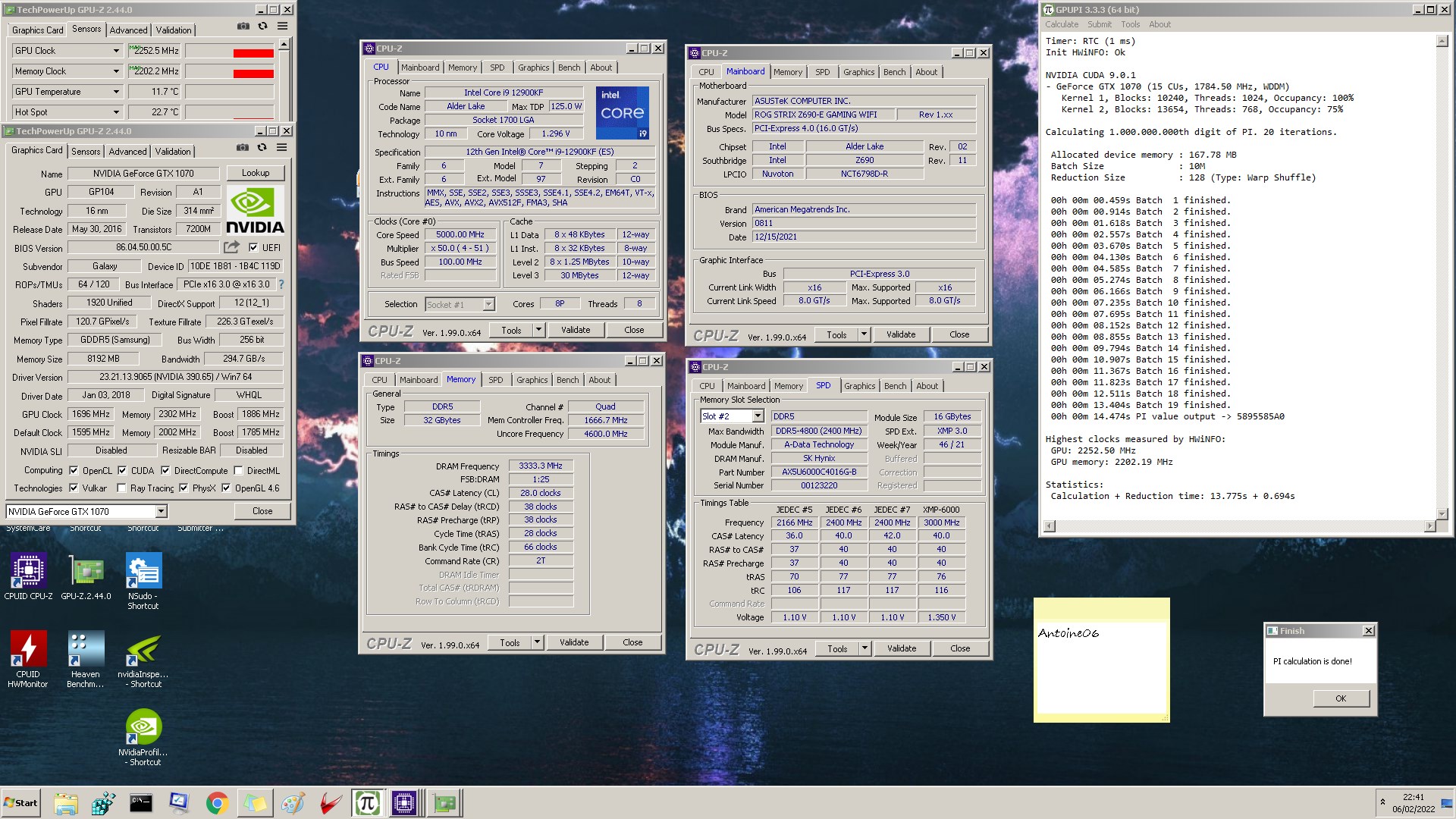The image size is (1456, 819).
Task: Open GPU-Z hamburger menu in front window
Action: tap(281, 148)
